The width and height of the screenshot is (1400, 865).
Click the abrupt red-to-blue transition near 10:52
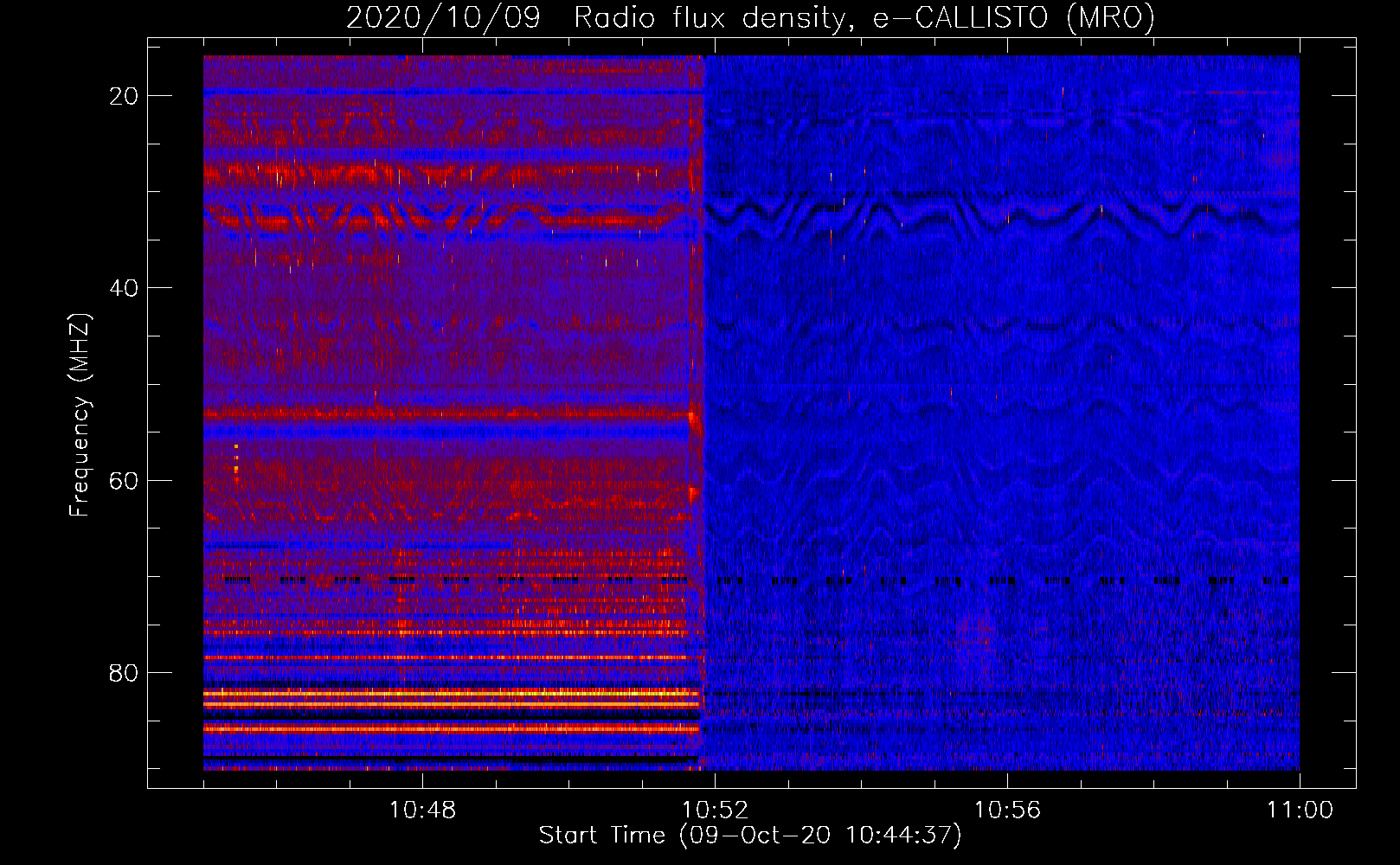[702, 413]
